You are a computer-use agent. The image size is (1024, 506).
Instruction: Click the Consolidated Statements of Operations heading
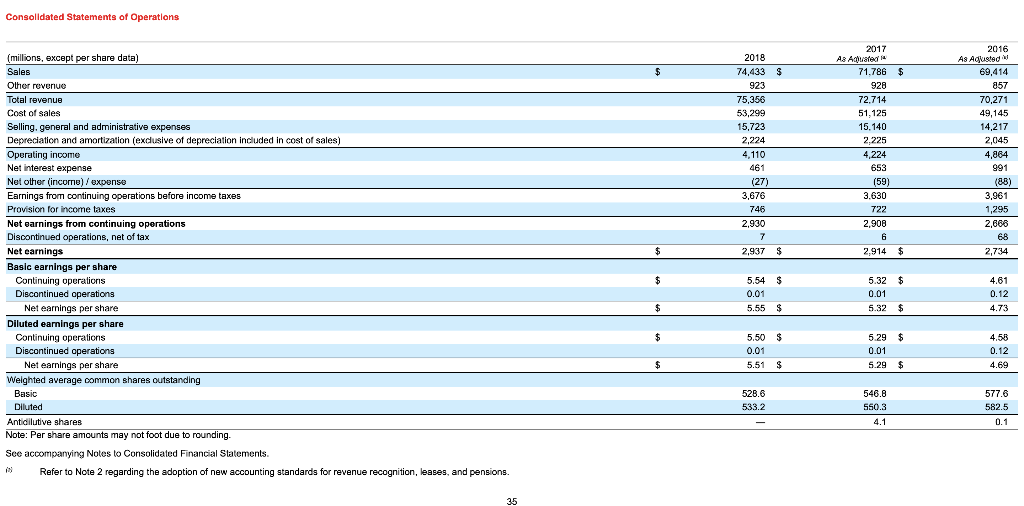coord(92,17)
